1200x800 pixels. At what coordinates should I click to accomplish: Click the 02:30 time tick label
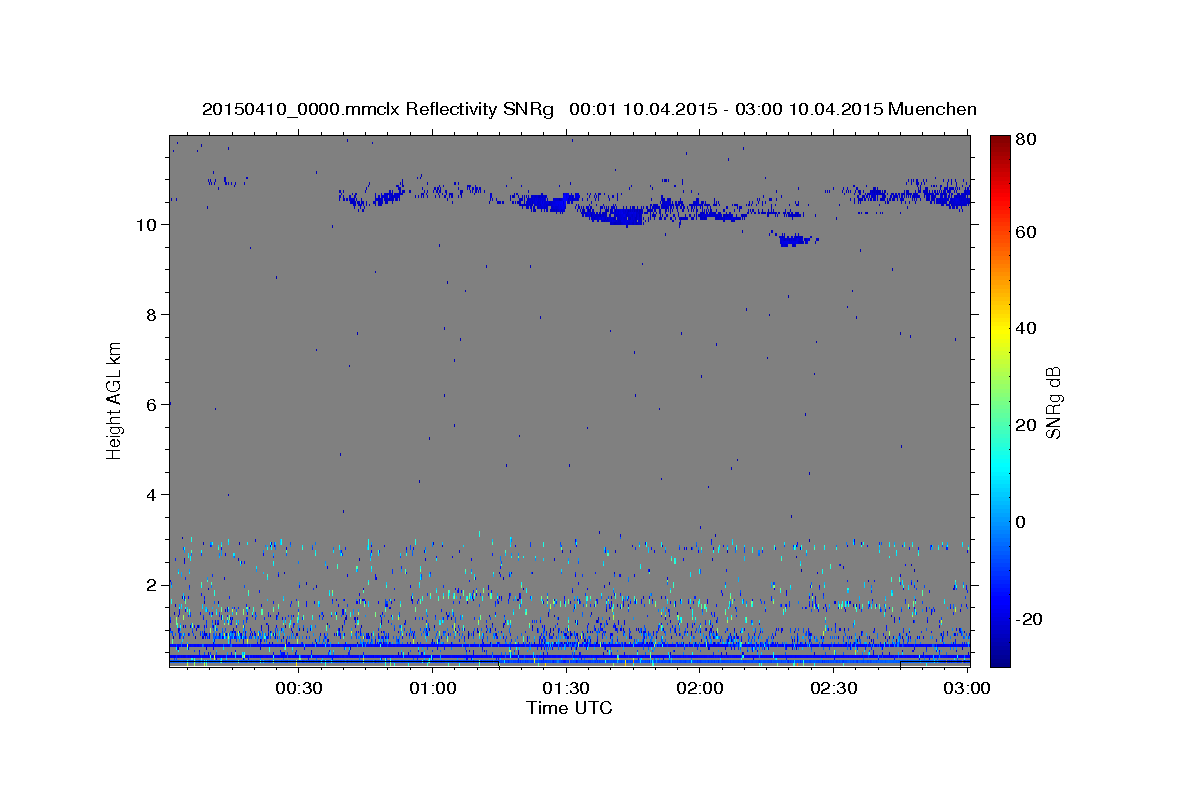point(833,688)
